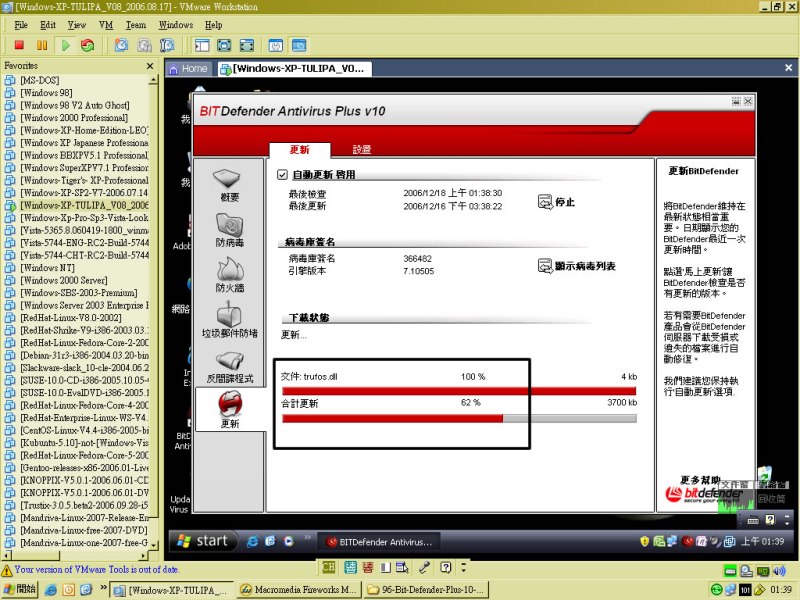Image resolution: width=800 pixels, height=600 pixels.
Task: Open the Team menu
Action: (136, 25)
